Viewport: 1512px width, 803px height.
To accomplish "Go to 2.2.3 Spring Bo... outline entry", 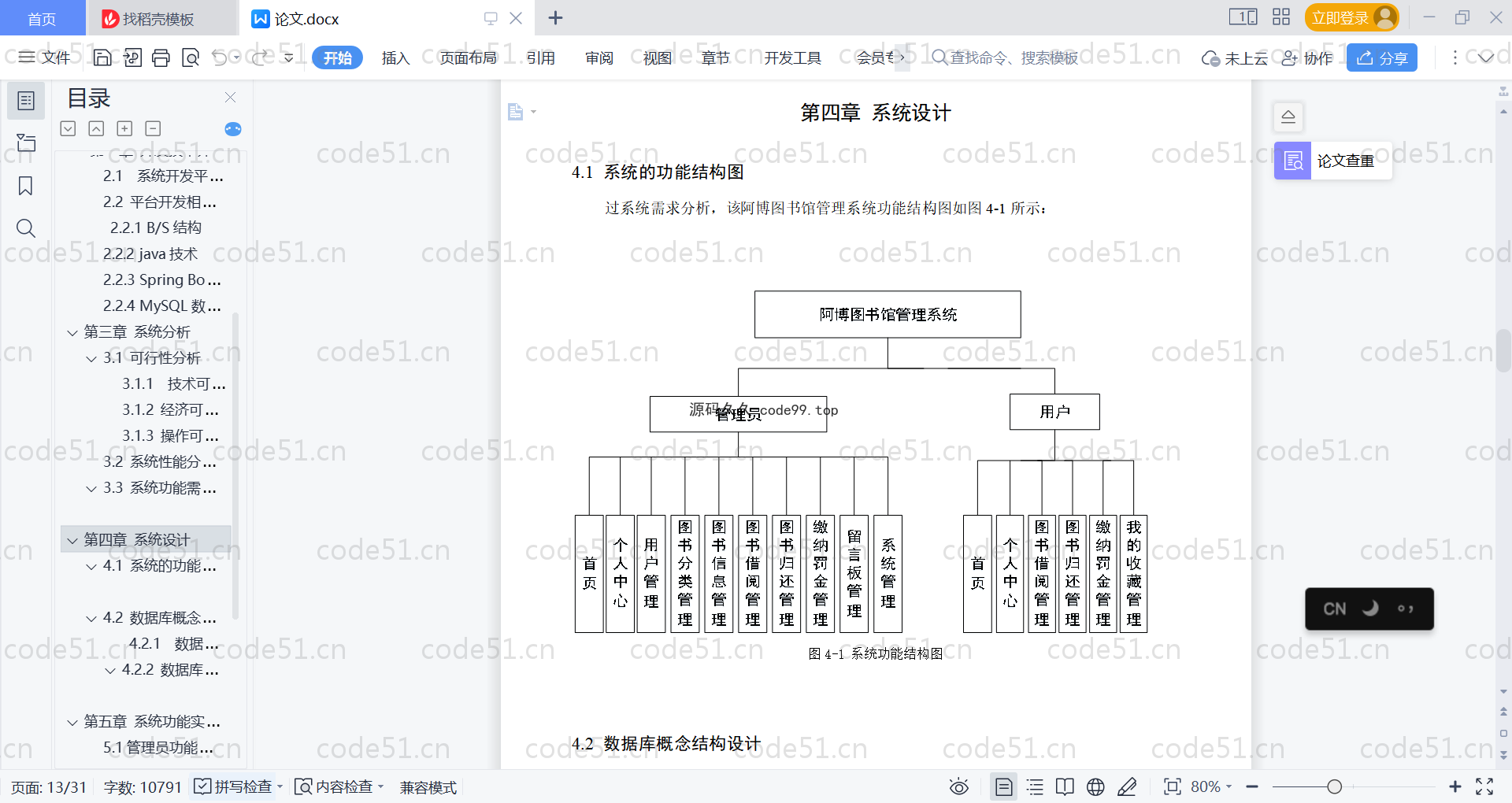I will (161, 279).
